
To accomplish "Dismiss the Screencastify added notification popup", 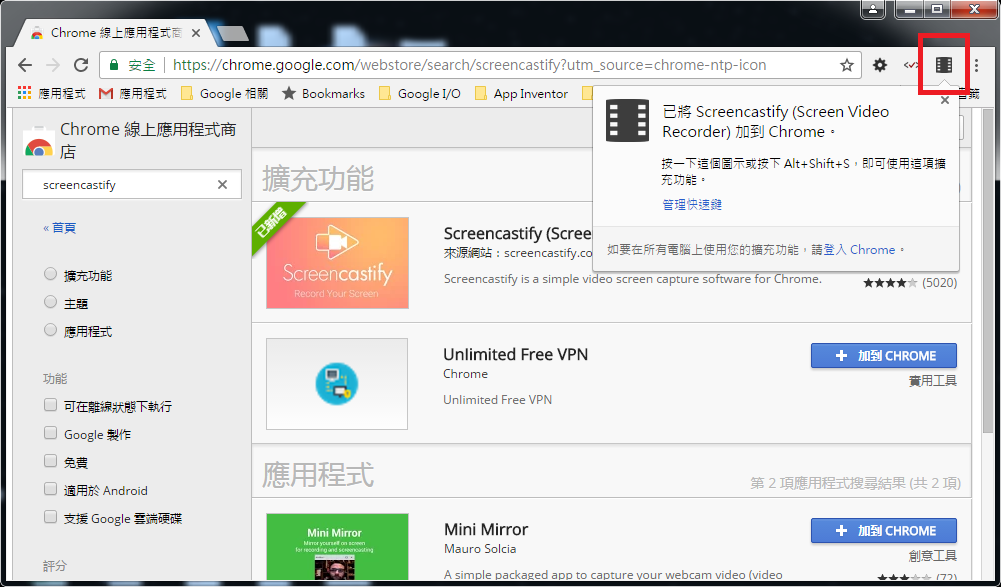I will tap(945, 100).
